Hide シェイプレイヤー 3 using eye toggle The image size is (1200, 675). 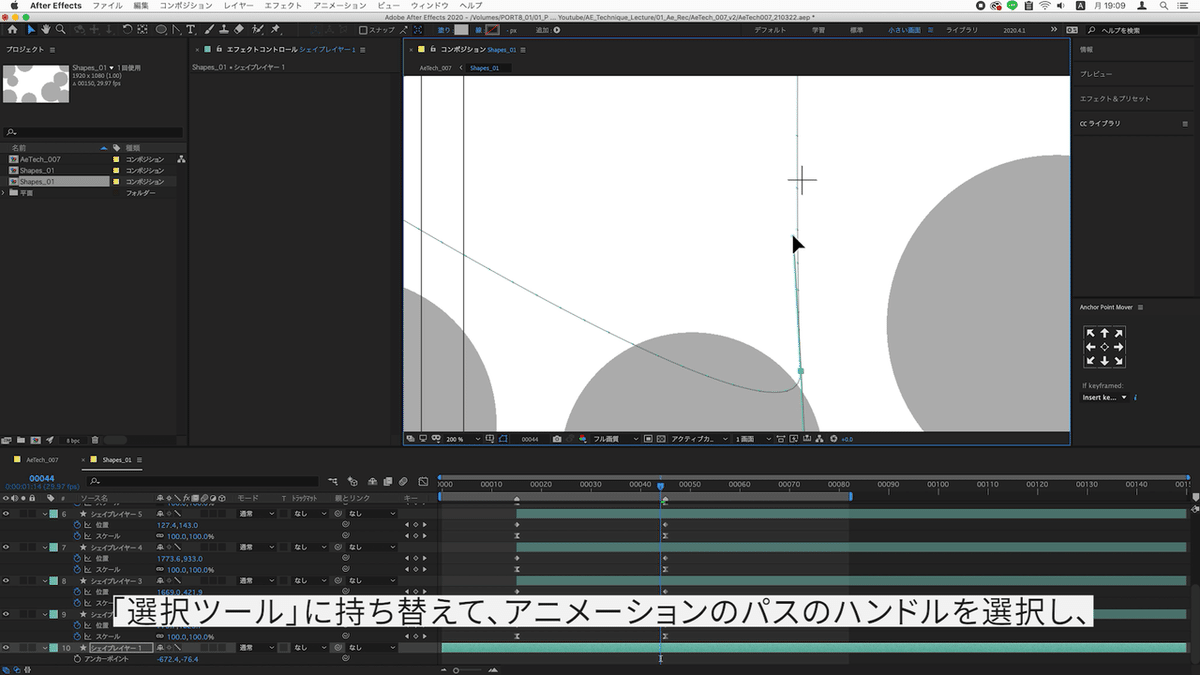6,581
